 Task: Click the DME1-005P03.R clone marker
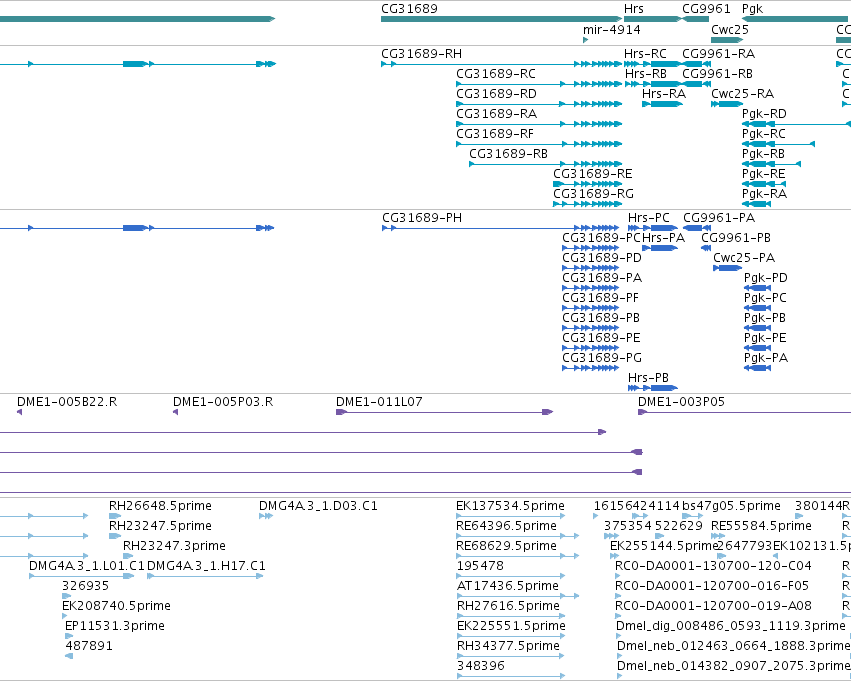175,412
